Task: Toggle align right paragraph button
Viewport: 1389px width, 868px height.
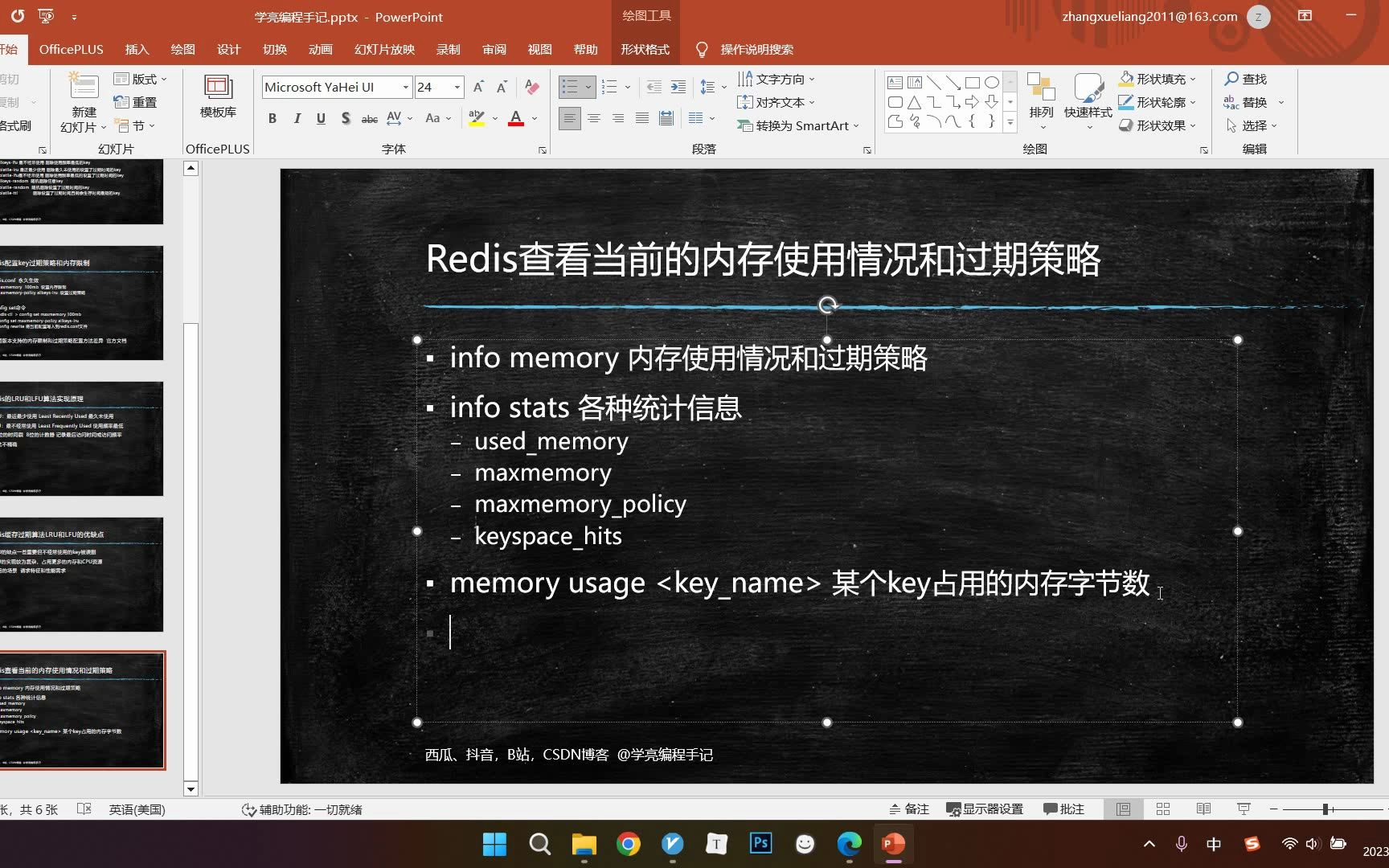Action: pos(618,118)
